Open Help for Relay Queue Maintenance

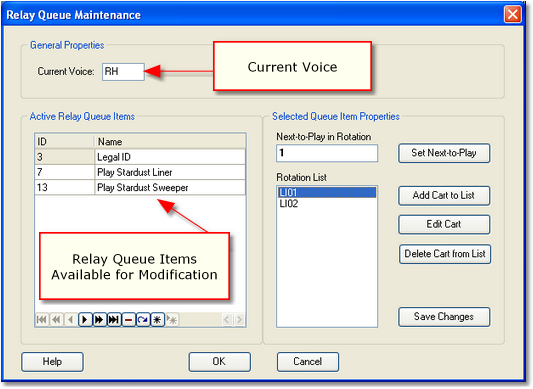click(x=52, y=362)
